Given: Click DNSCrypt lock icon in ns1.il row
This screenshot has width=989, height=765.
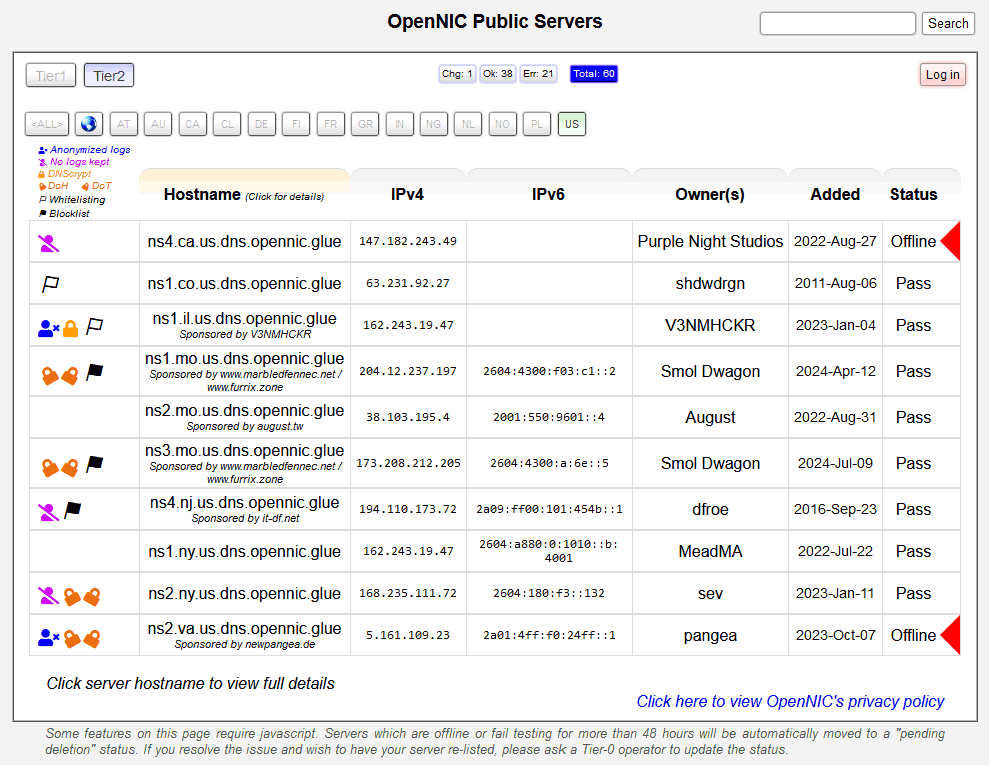Looking at the screenshot, I should [71, 329].
